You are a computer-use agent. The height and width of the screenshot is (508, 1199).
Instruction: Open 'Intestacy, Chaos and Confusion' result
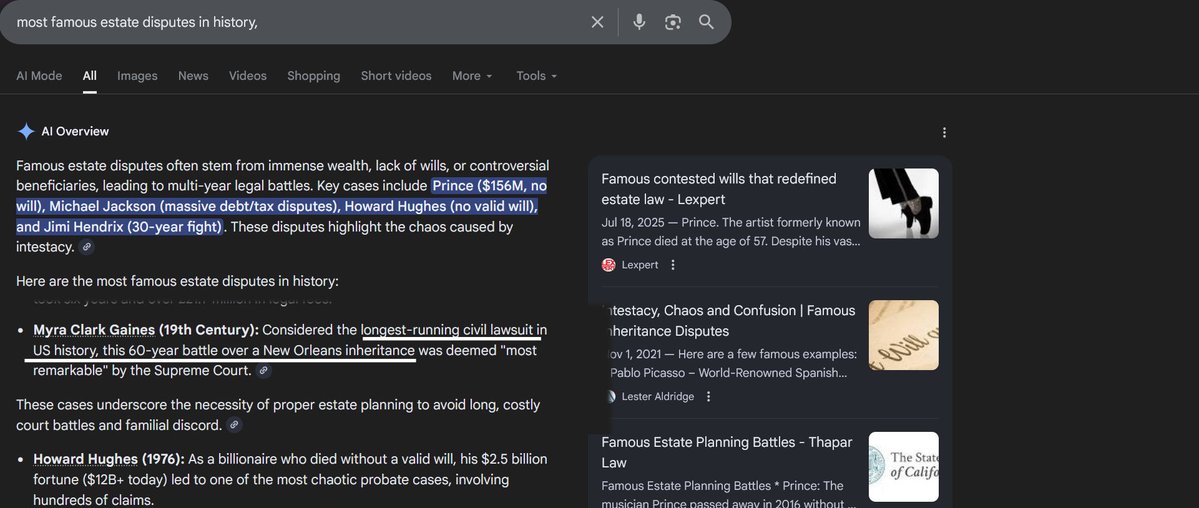[x=729, y=321]
